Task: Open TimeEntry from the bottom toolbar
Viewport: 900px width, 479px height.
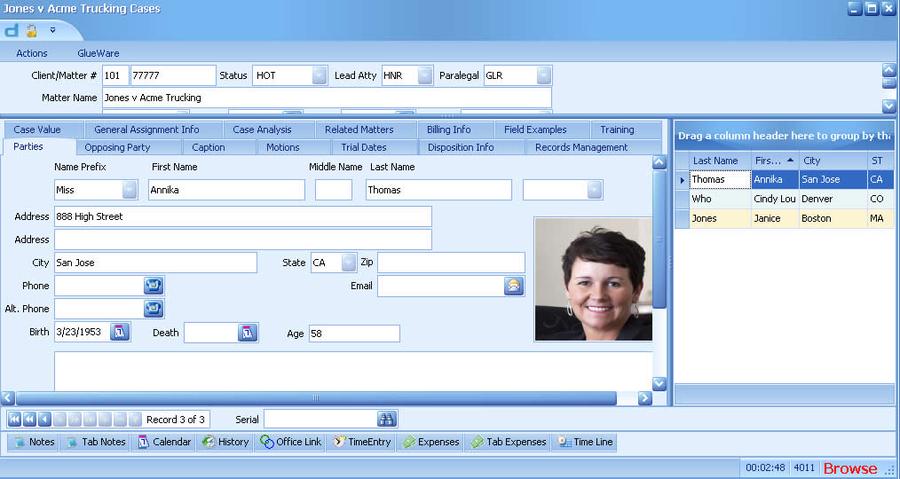Action: click(362, 442)
